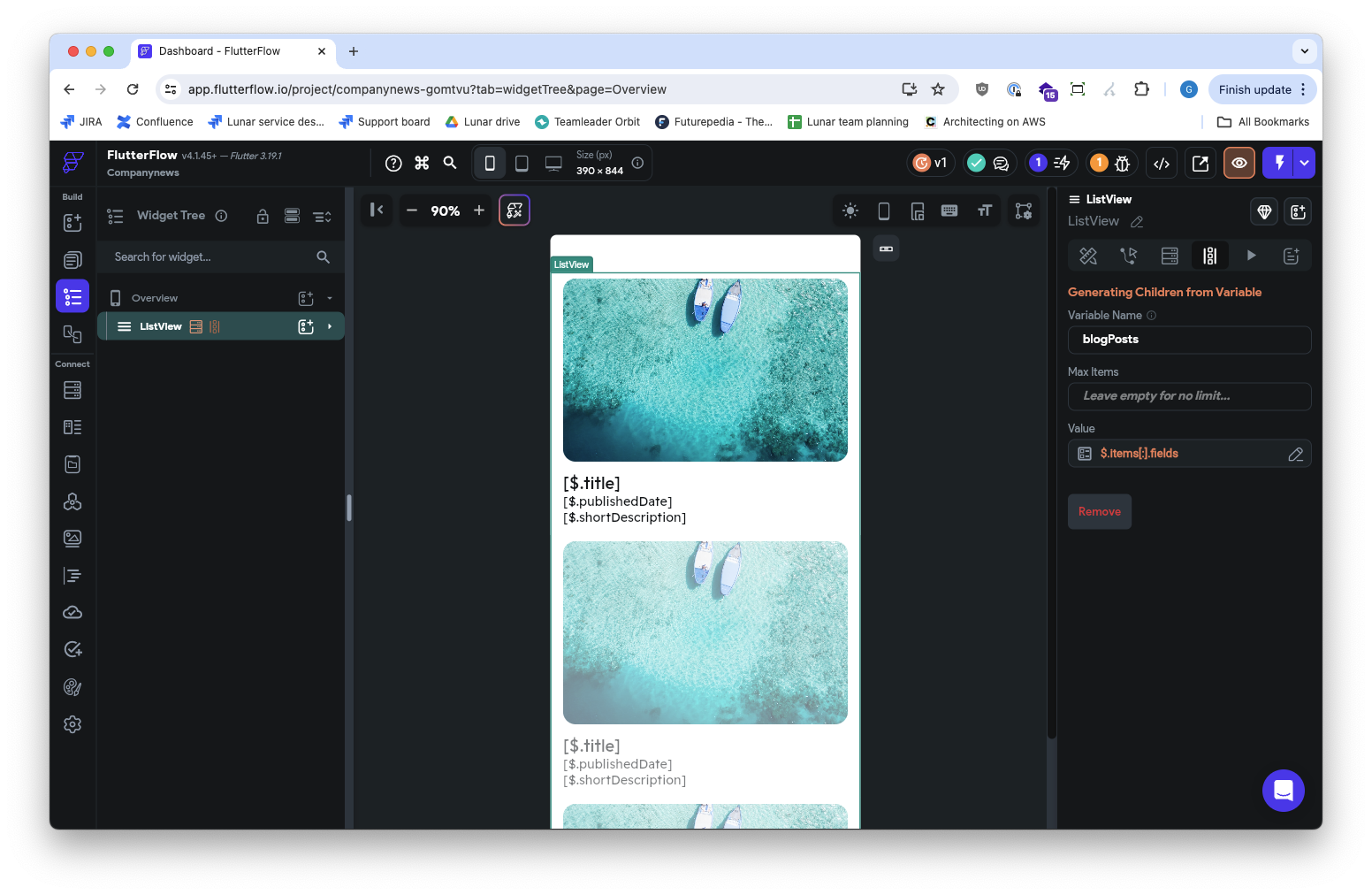The image size is (1372, 895).
Task: Expand or collapse all widget tree nodes
Action: tap(322, 216)
